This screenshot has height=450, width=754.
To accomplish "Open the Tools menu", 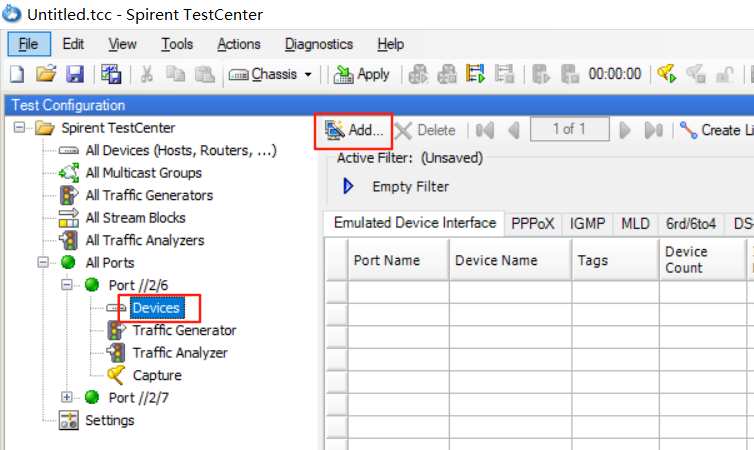I will [177, 44].
